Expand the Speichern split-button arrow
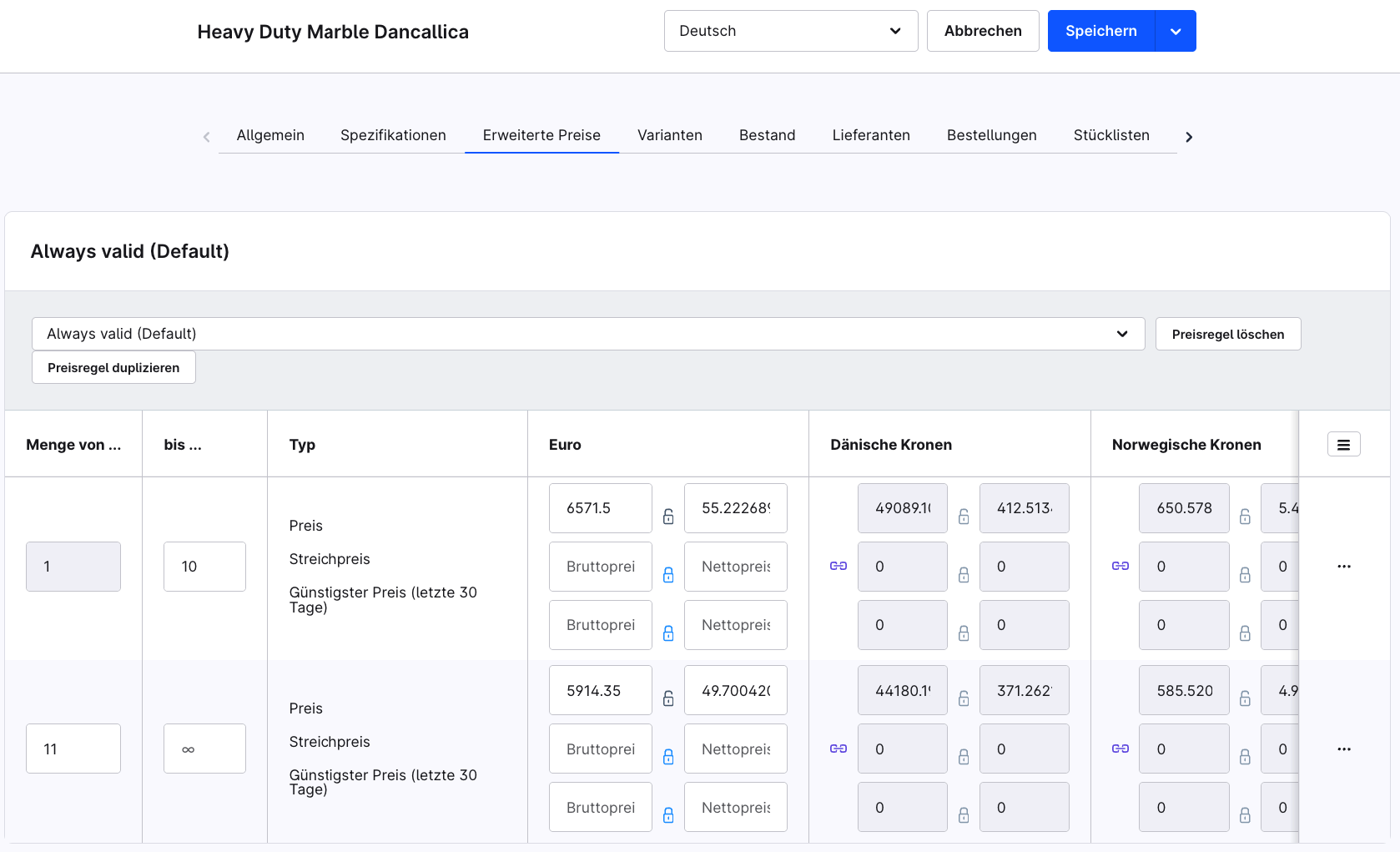 [x=1176, y=32]
